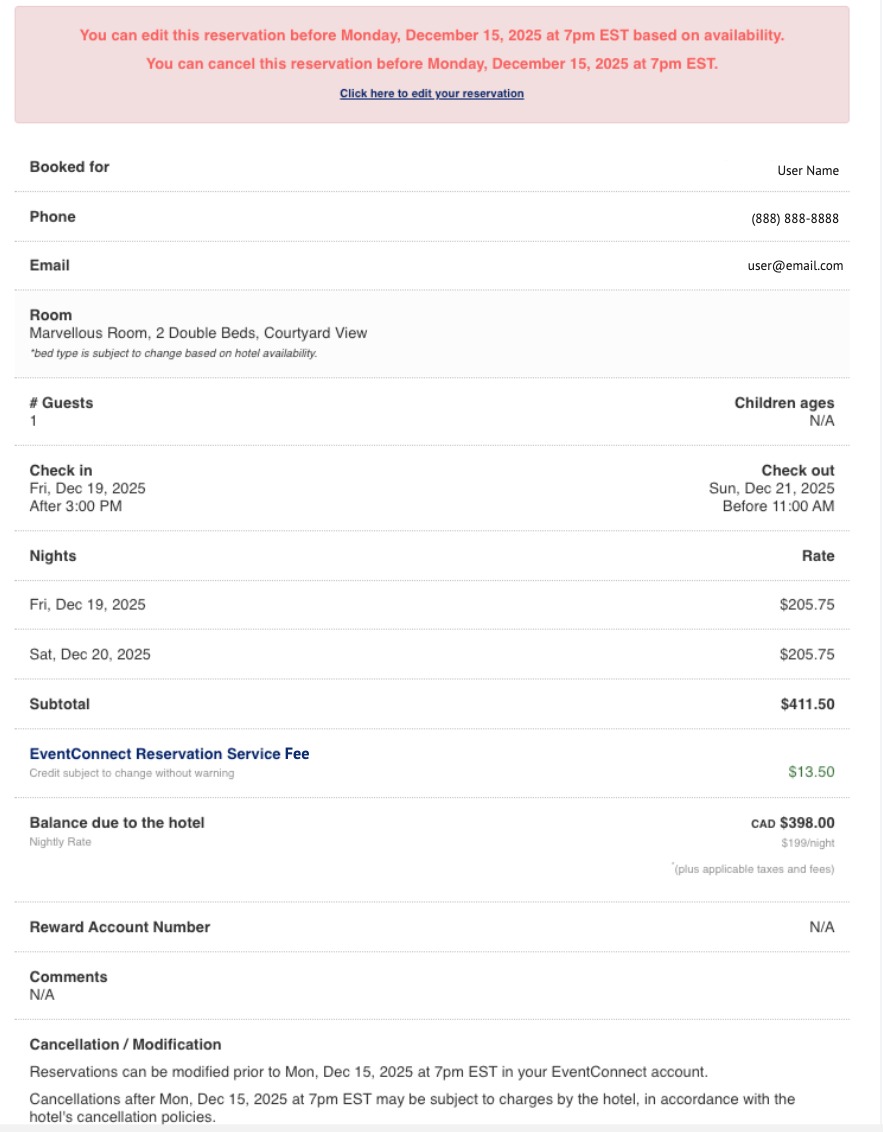
Task: Click the edit your reservation link
Action: point(431,93)
